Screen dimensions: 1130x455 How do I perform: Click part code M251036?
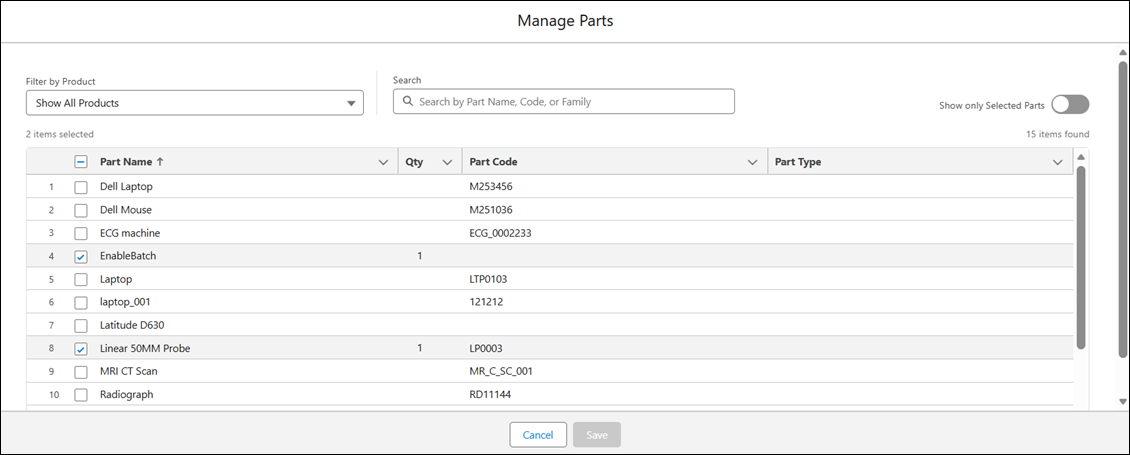coord(491,210)
